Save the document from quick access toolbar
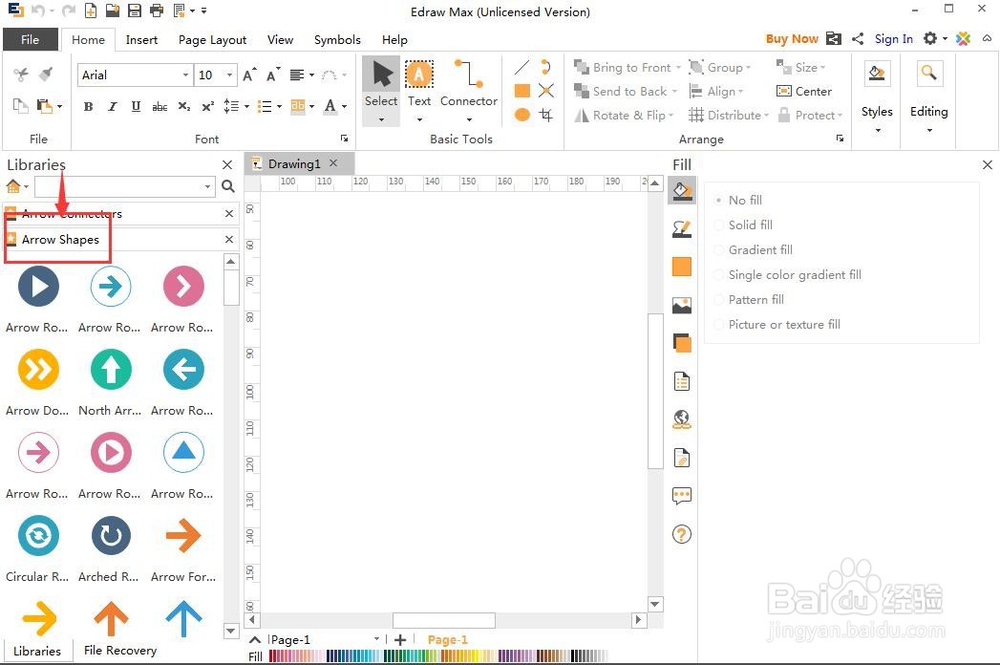Image resolution: width=1000 pixels, height=665 pixels. 134,10
